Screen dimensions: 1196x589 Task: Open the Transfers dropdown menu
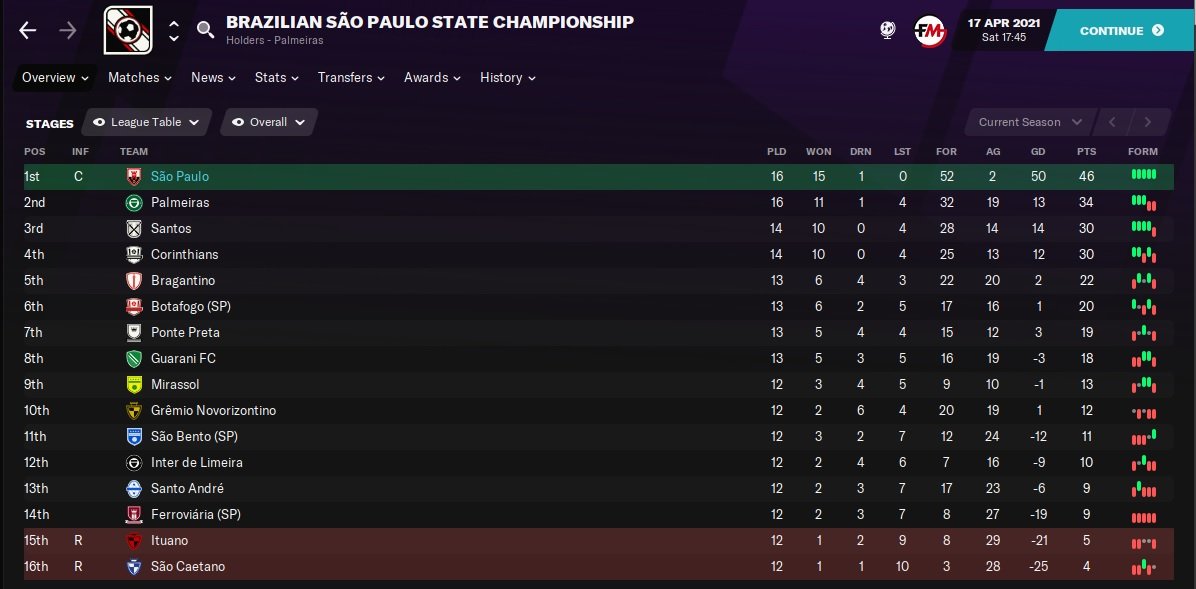pyautogui.click(x=351, y=78)
